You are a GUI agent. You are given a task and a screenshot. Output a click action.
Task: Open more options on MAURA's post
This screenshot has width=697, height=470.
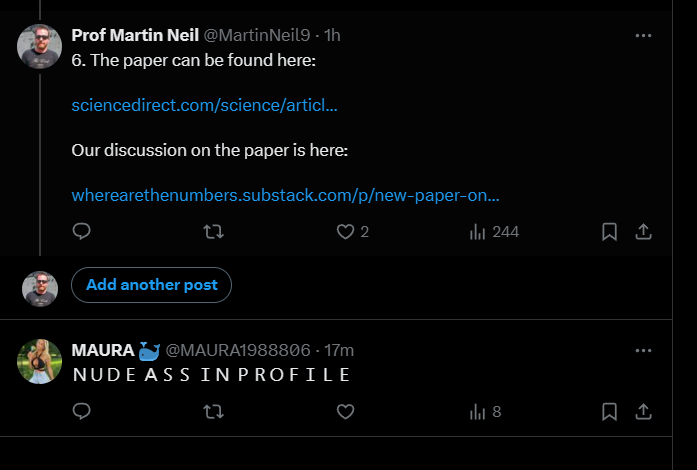644,350
